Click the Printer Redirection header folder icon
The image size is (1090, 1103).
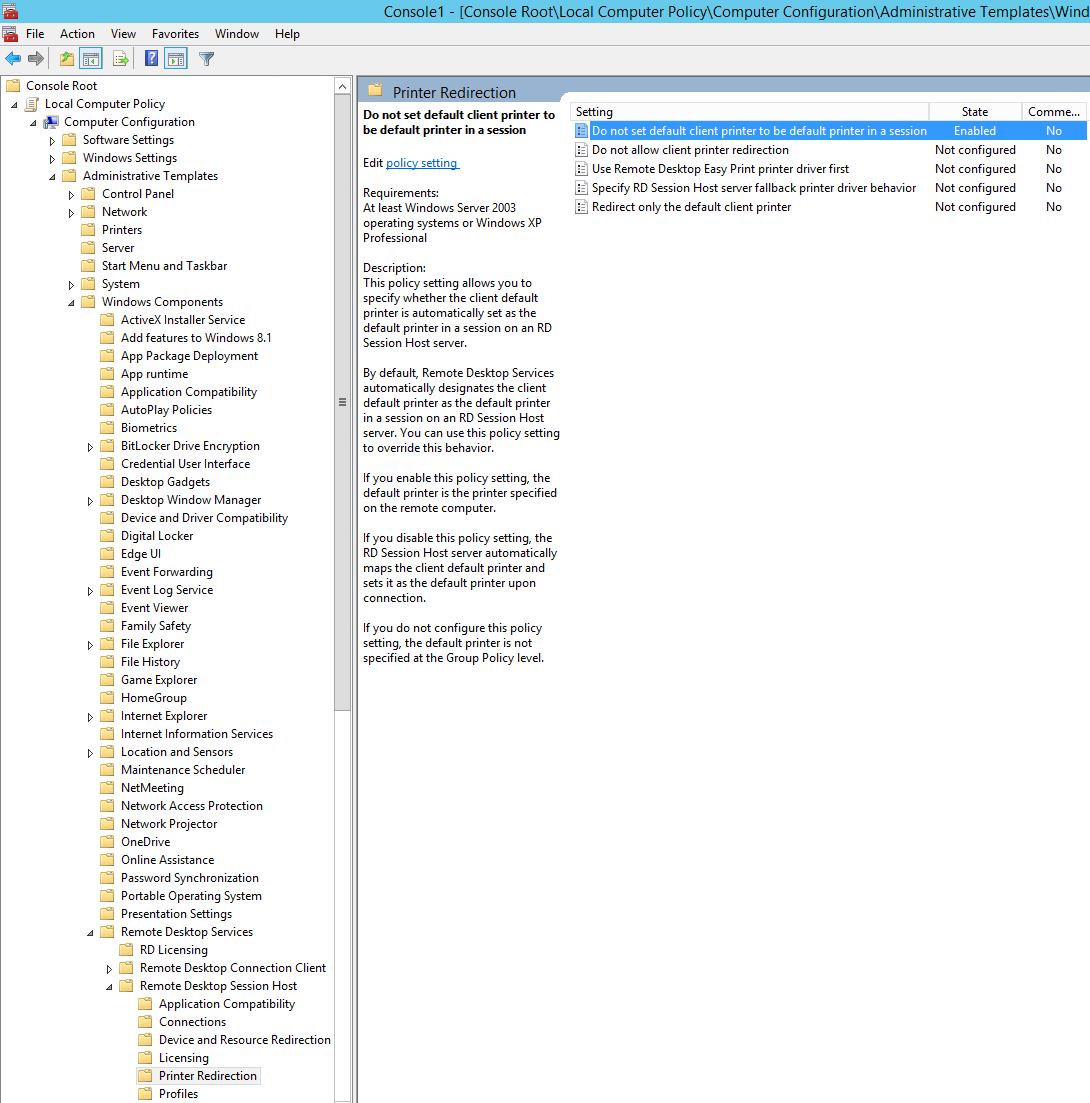pyautogui.click(x=376, y=91)
